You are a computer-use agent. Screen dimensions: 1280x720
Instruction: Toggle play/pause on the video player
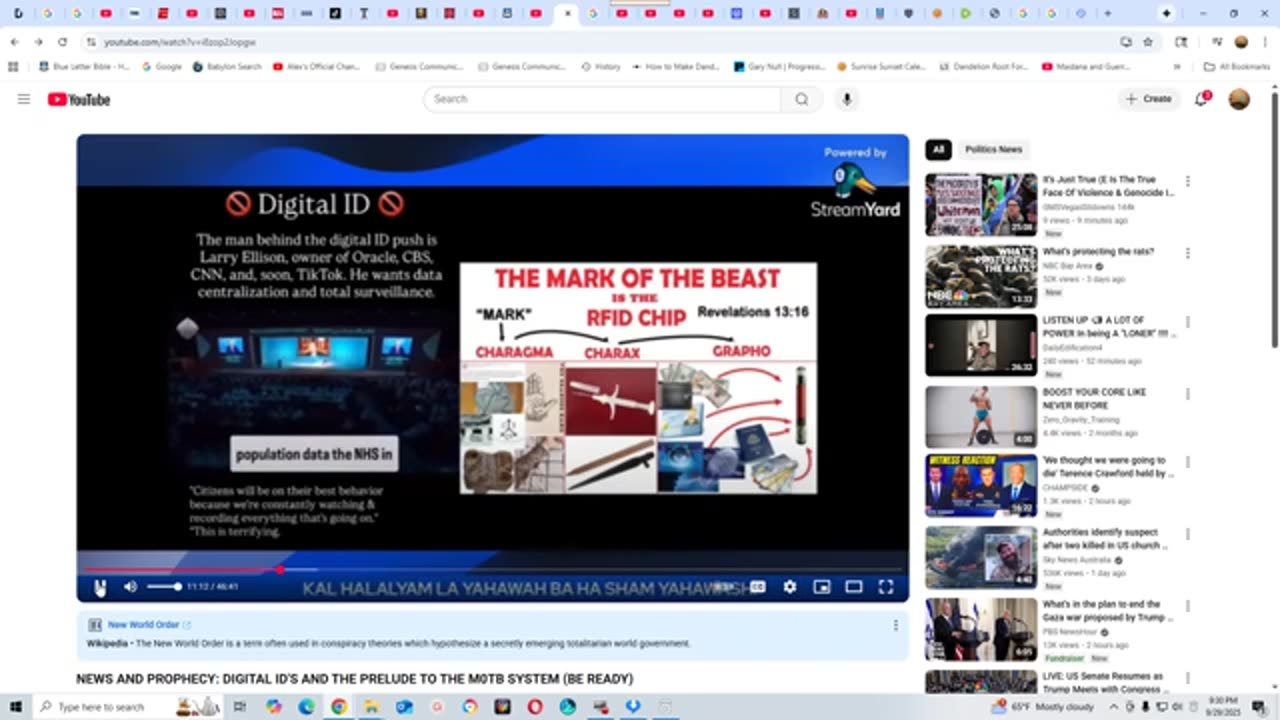(99, 587)
